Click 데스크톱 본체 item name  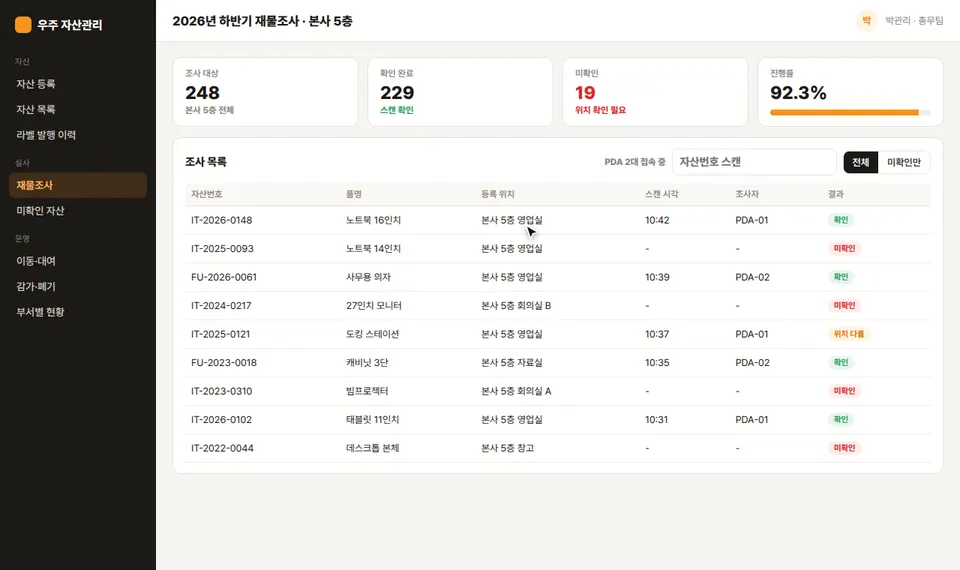pyautogui.click(x=372, y=448)
